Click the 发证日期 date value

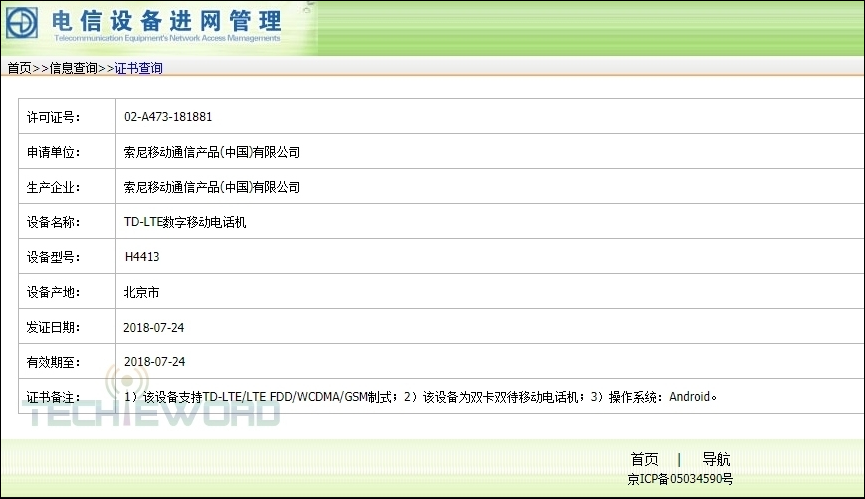154,327
